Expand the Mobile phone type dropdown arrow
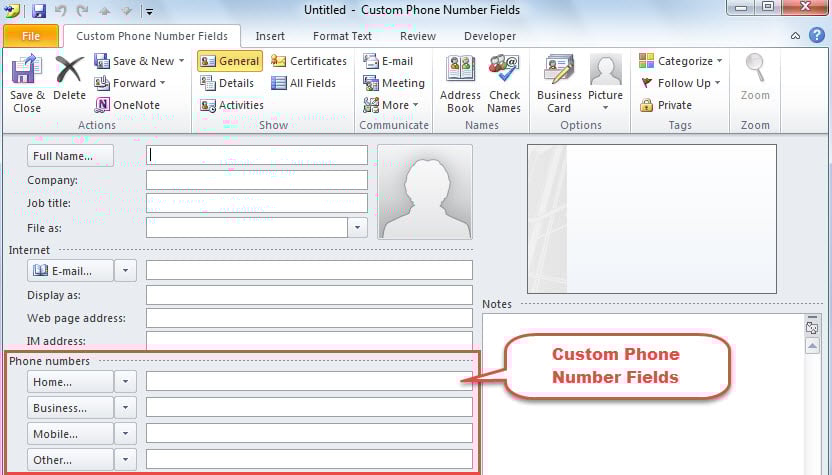 coord(125,433)
